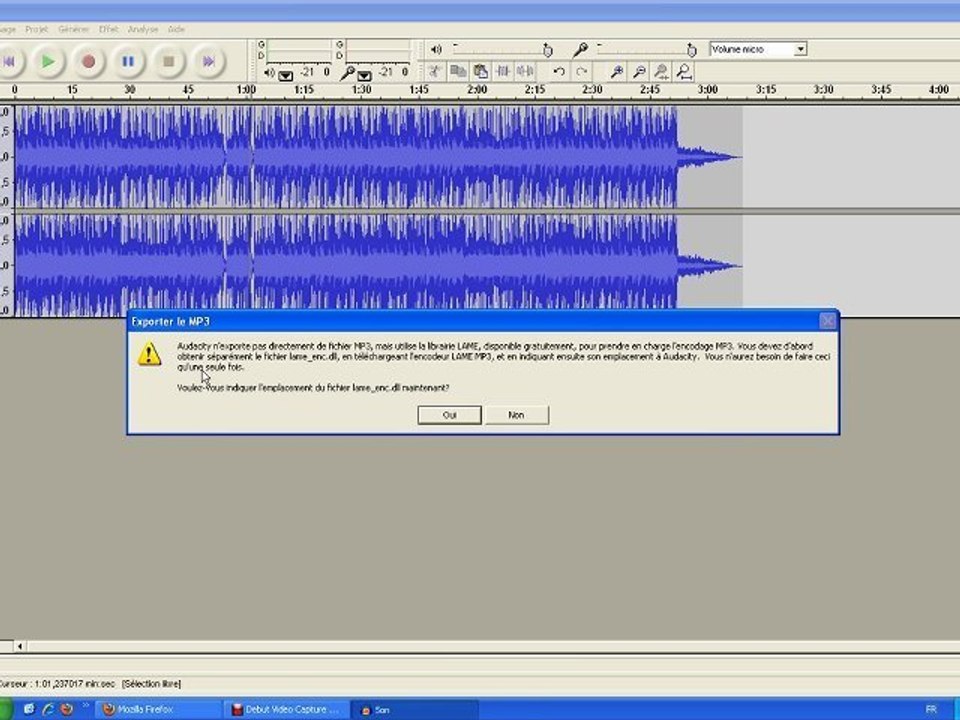Click the Copy icon in edit toolbar
960x720 pixels.
[x=457, y=72]
